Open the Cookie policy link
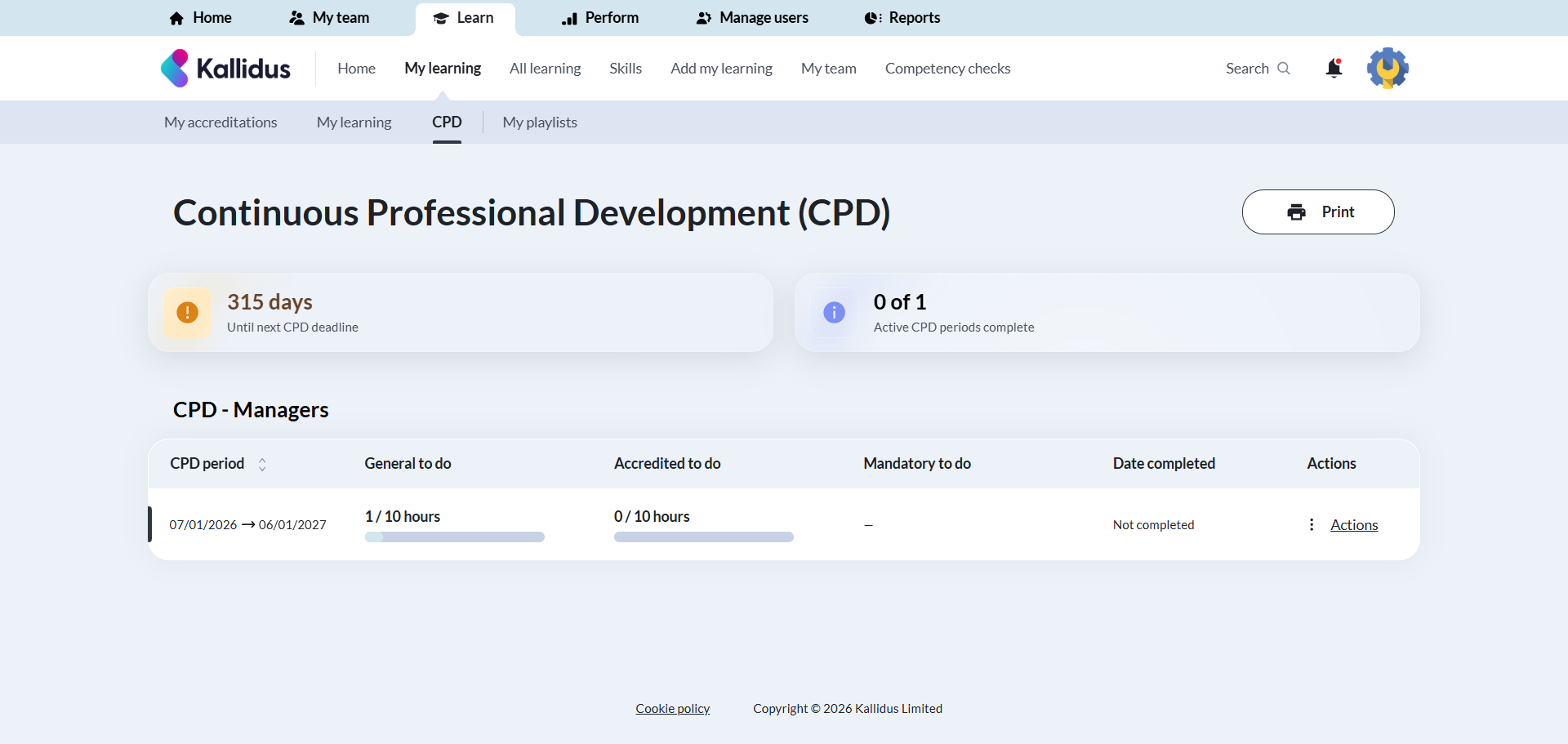 coord(672,709)
